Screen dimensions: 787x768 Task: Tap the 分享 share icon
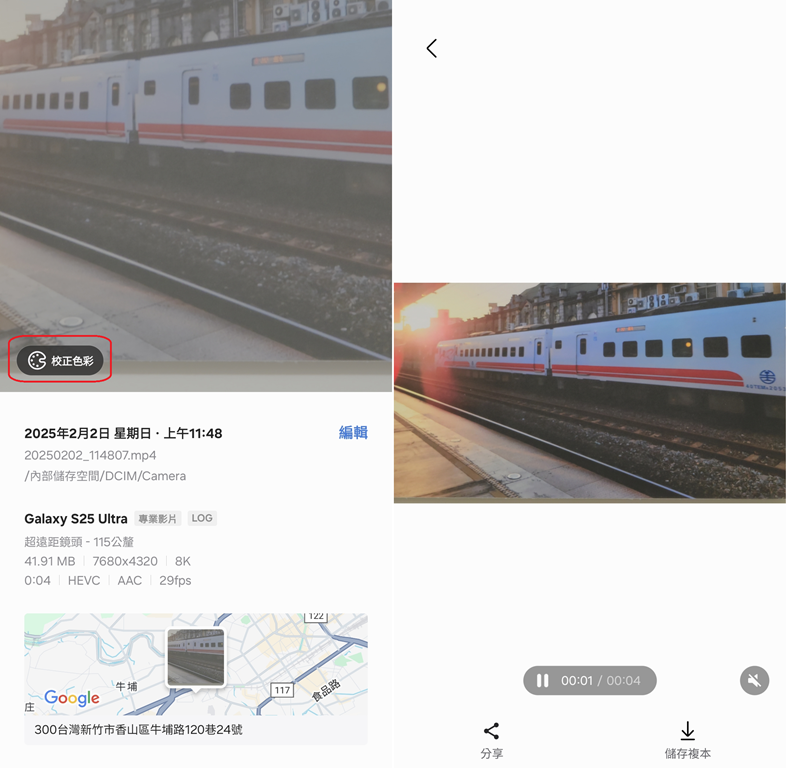[491, 731]
